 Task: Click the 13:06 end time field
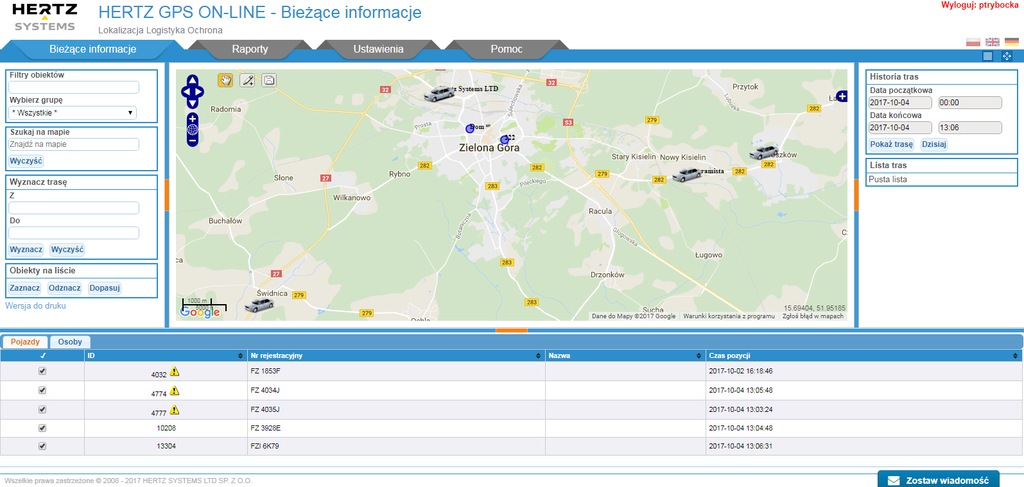pos(970,127)
